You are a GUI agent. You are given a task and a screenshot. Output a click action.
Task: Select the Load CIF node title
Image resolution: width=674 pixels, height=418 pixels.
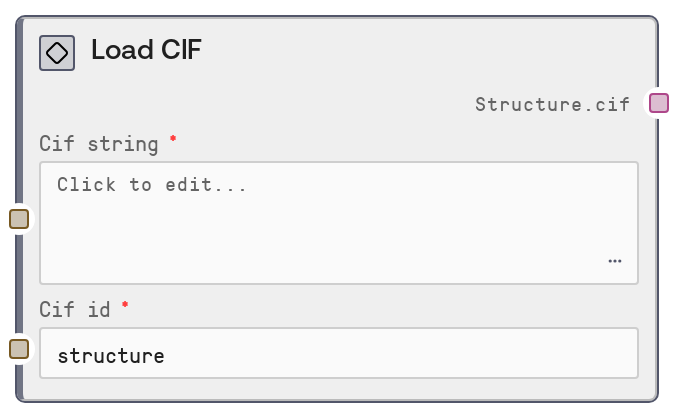[x=146, y=51]
